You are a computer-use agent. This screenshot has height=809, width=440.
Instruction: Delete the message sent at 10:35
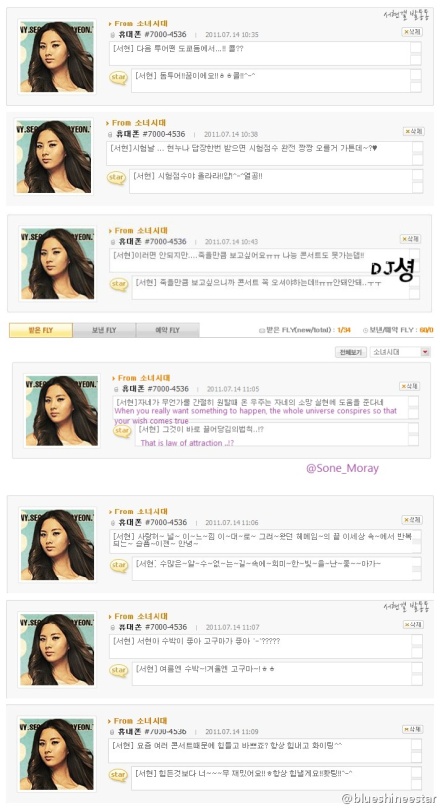pyautogui.click(x=412, y=32)
